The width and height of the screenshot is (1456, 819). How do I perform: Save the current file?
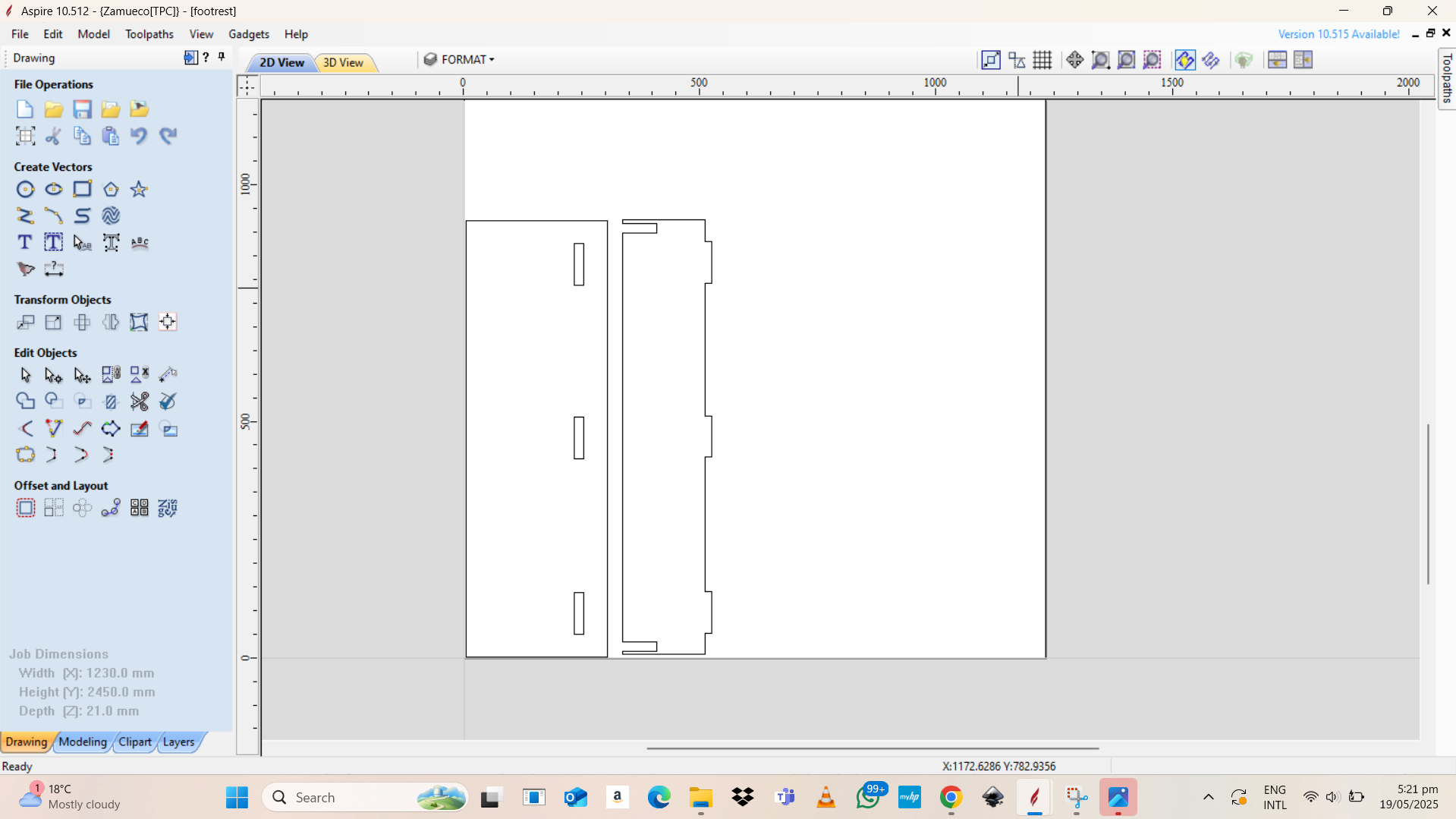coord(82,109)
